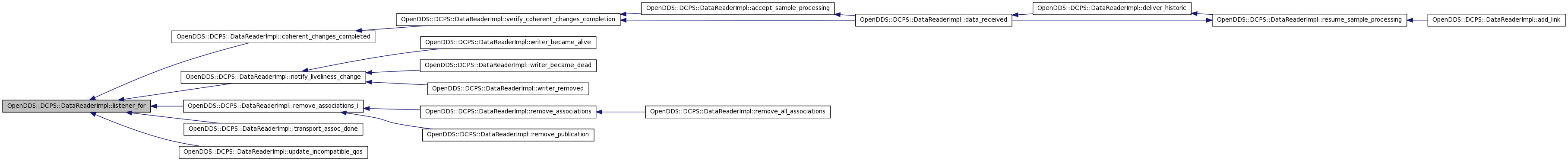Select the add_link node
1568x161 pixels.
1496,20
